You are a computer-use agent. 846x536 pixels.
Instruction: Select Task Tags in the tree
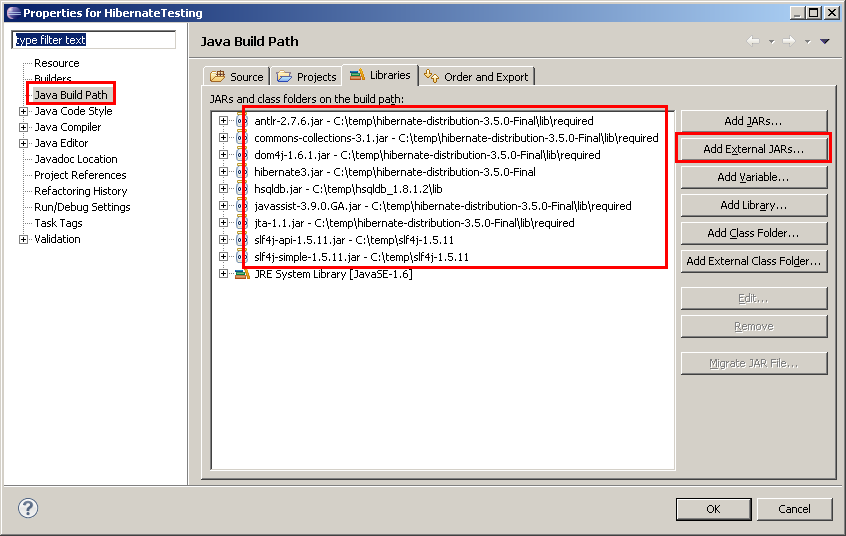58,223
